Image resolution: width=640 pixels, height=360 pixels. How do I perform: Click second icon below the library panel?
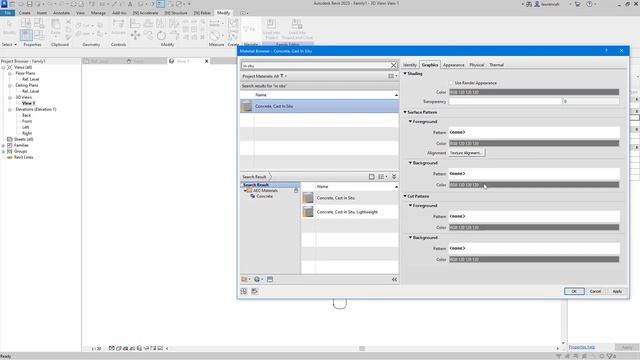point(255,291)
